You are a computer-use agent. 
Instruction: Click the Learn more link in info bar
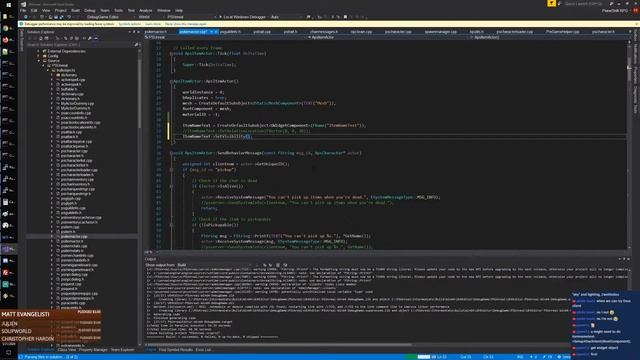(x=153, y=24)
